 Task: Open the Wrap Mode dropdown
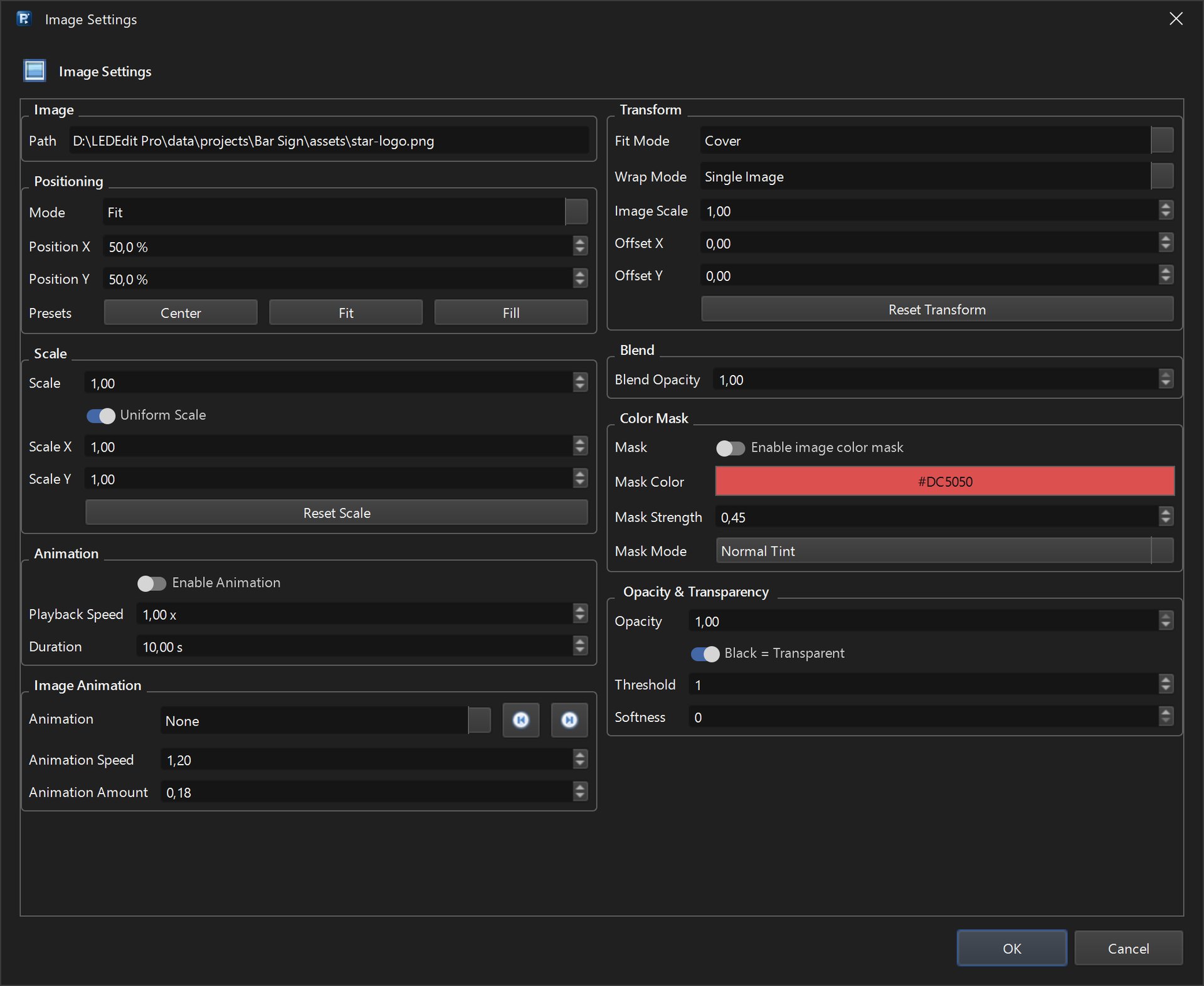(x=937, y=176)
